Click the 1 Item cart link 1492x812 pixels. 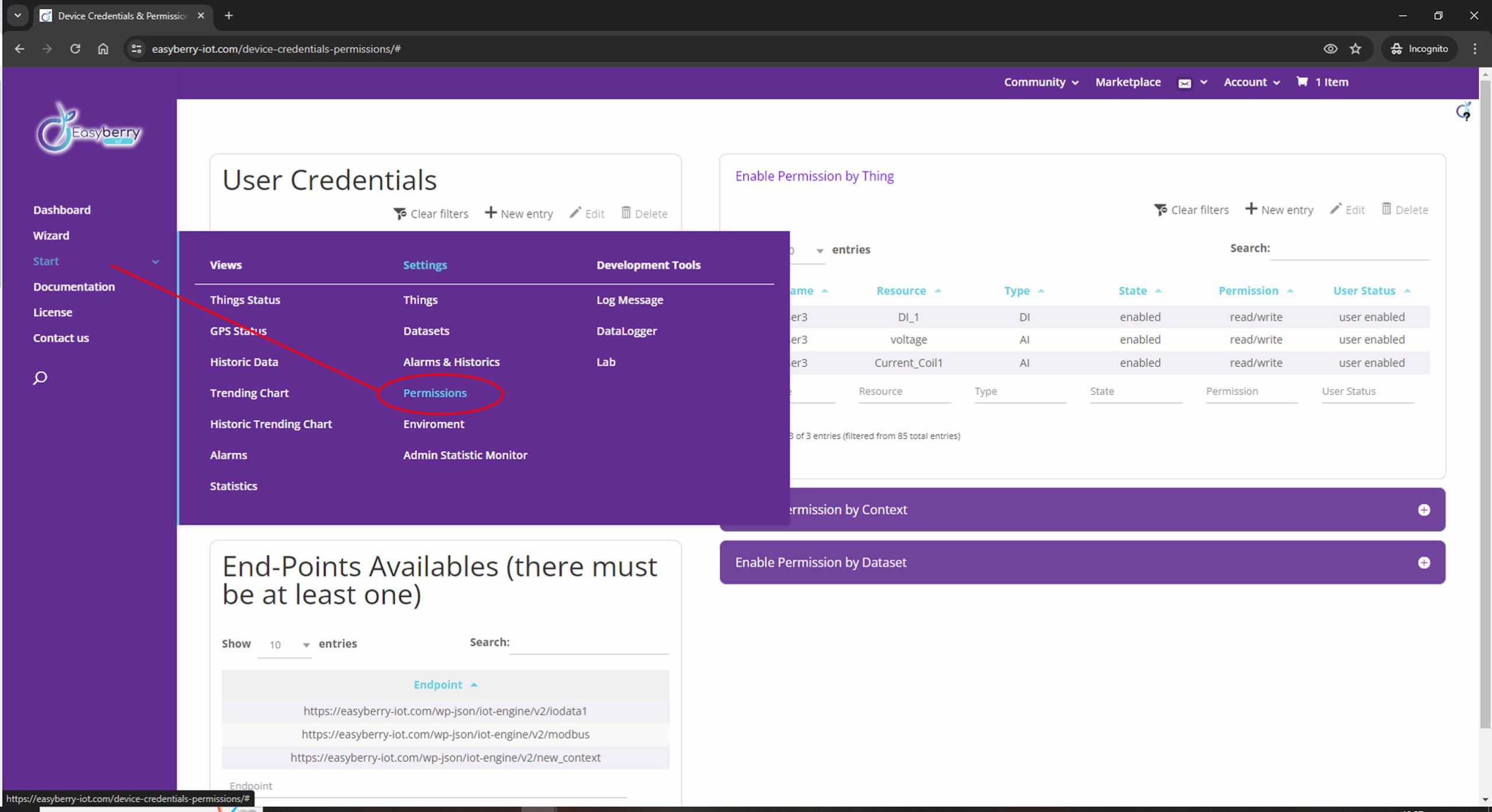point(1331,82)
